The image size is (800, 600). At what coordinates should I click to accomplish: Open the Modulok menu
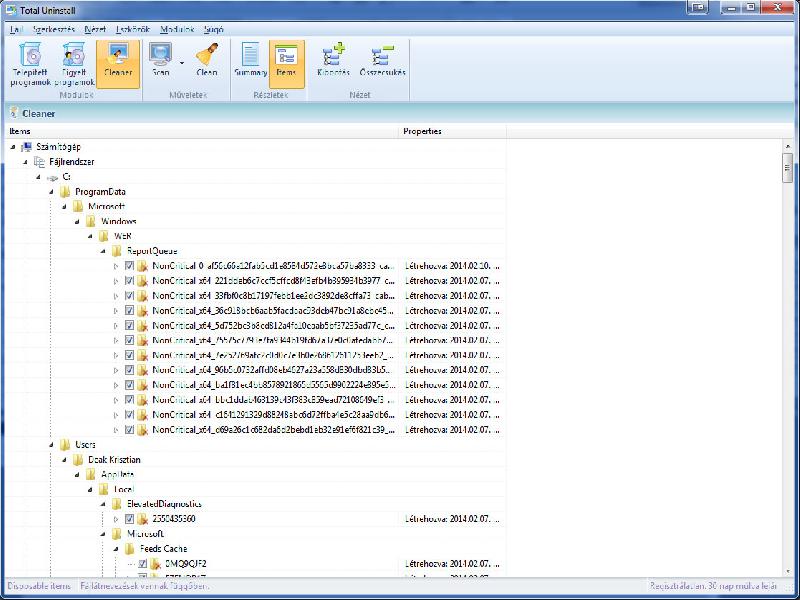pos(177,29)
